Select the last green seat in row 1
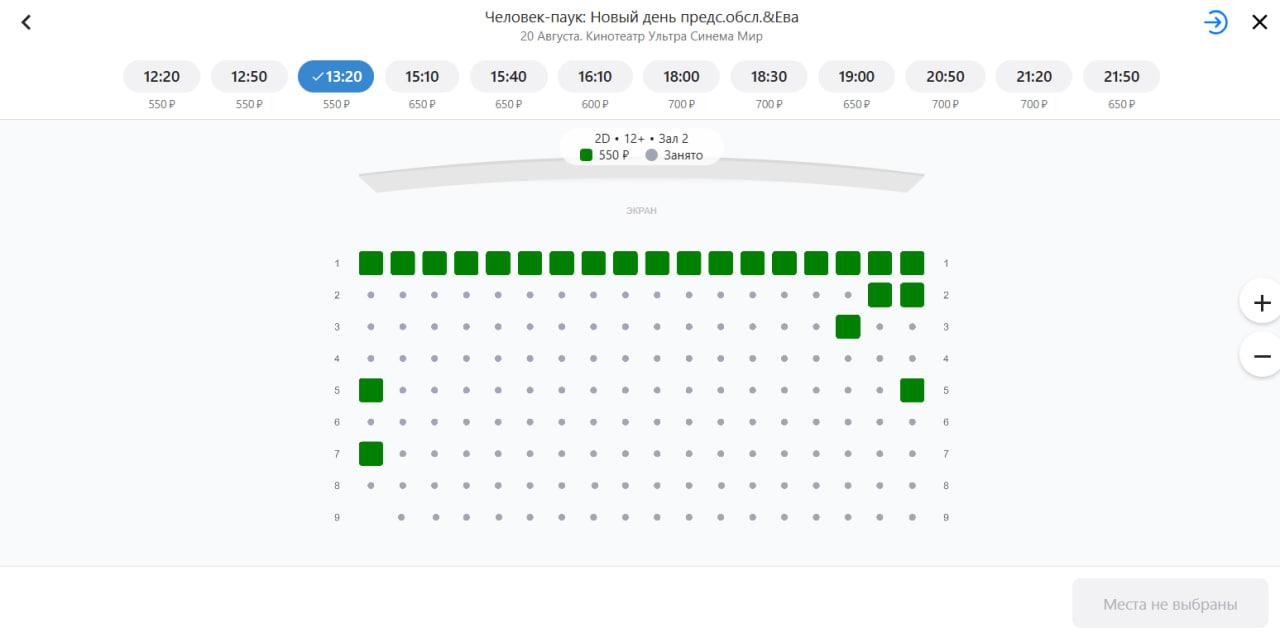This screenshot has height=632, width=1280. [912, 263]
